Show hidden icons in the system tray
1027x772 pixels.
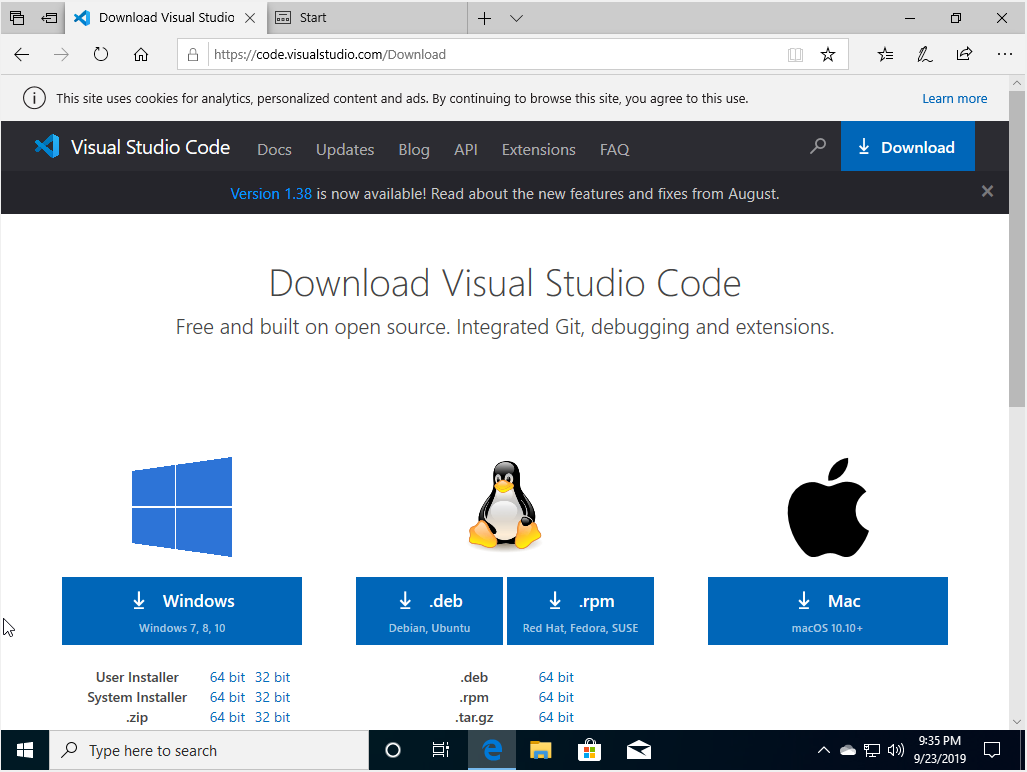click(823, 750)
